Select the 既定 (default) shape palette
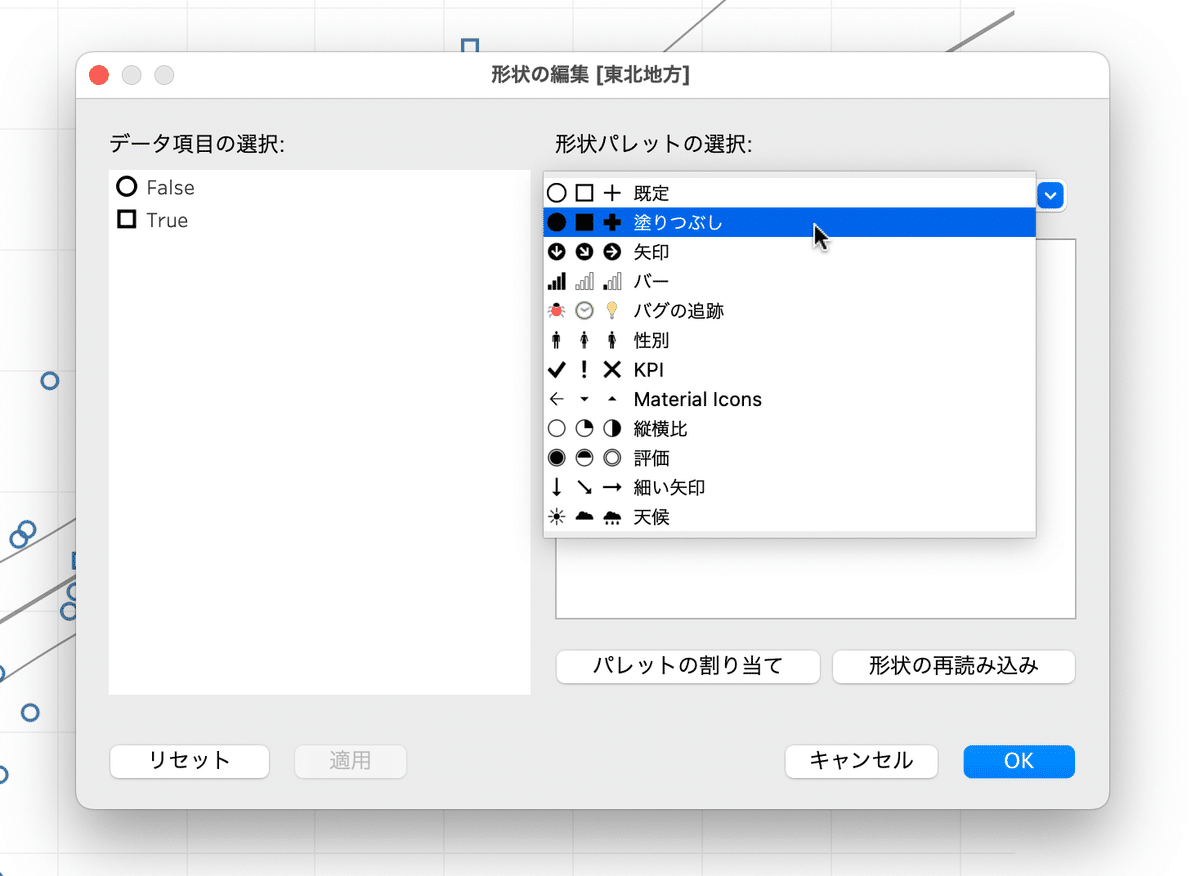The height and width of the screenshot is (876, 1200). pos(789,193)
